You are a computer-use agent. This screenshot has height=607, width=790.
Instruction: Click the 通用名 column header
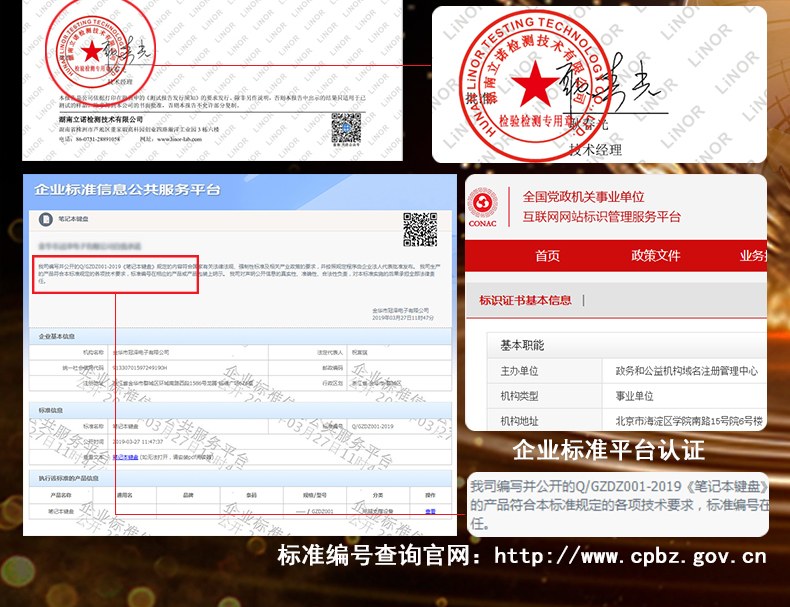pos(125,496)
